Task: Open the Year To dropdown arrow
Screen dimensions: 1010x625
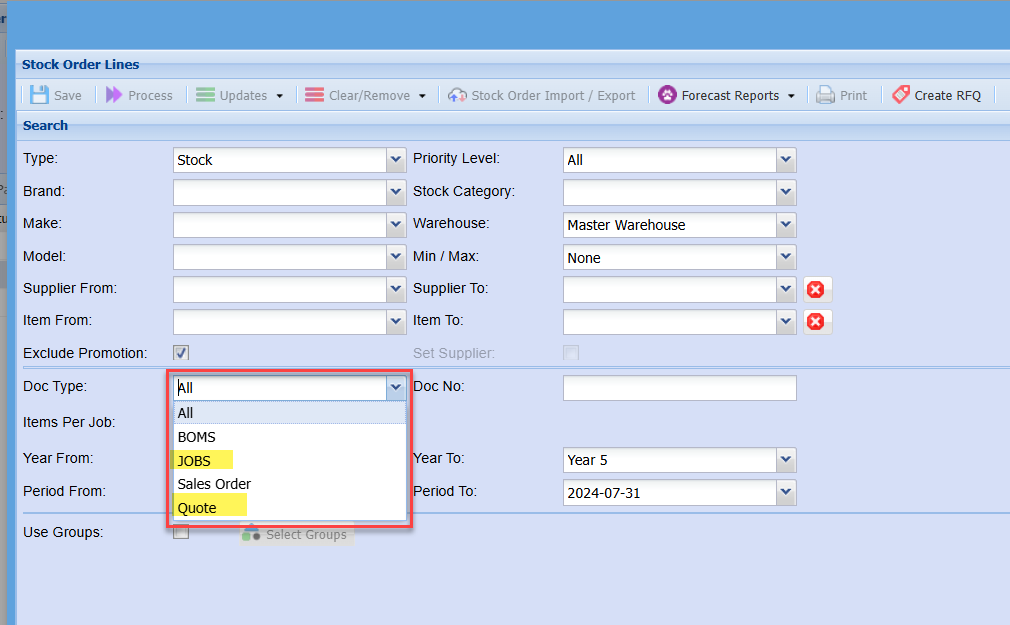Action: coord(786,460)
